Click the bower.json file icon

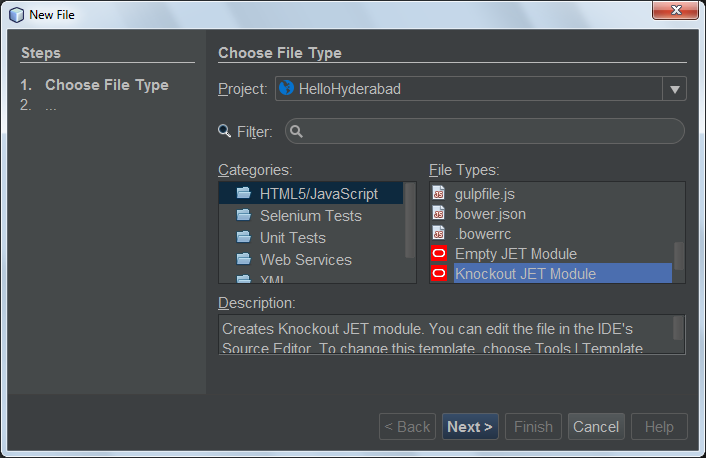coord(438,214)
